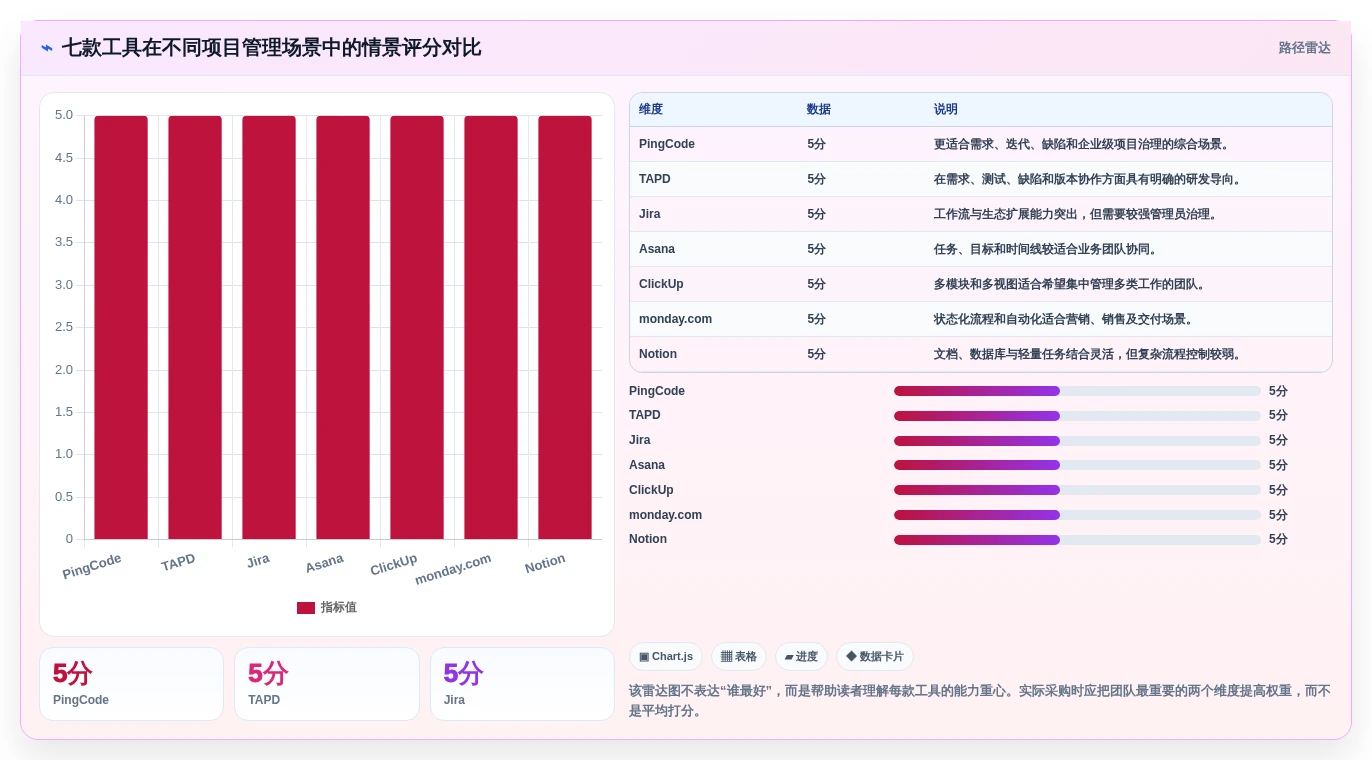Click the 路径雷达 label in header

(1304, 48)
